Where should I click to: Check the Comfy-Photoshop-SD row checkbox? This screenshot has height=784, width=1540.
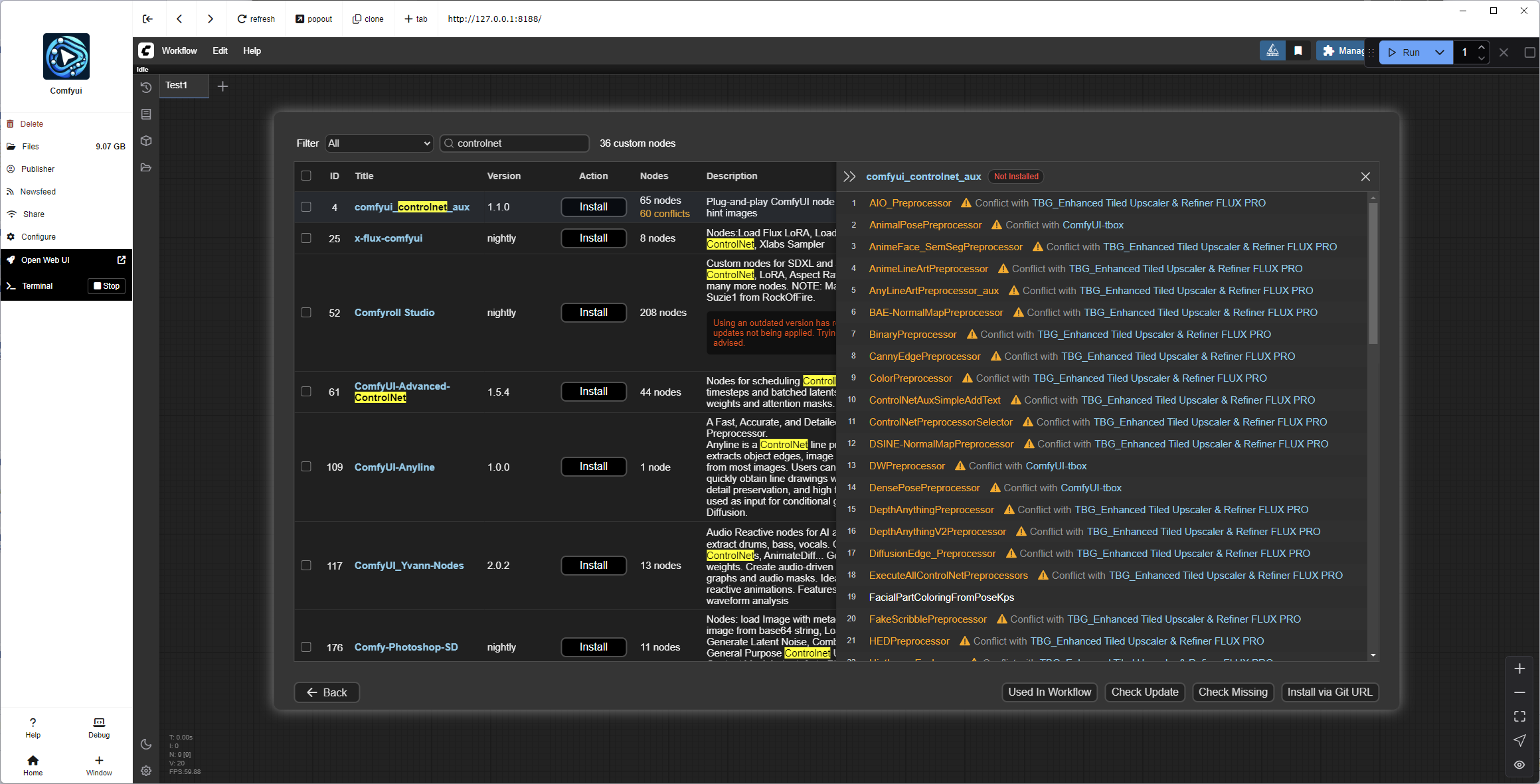click(x=306, y=647)
